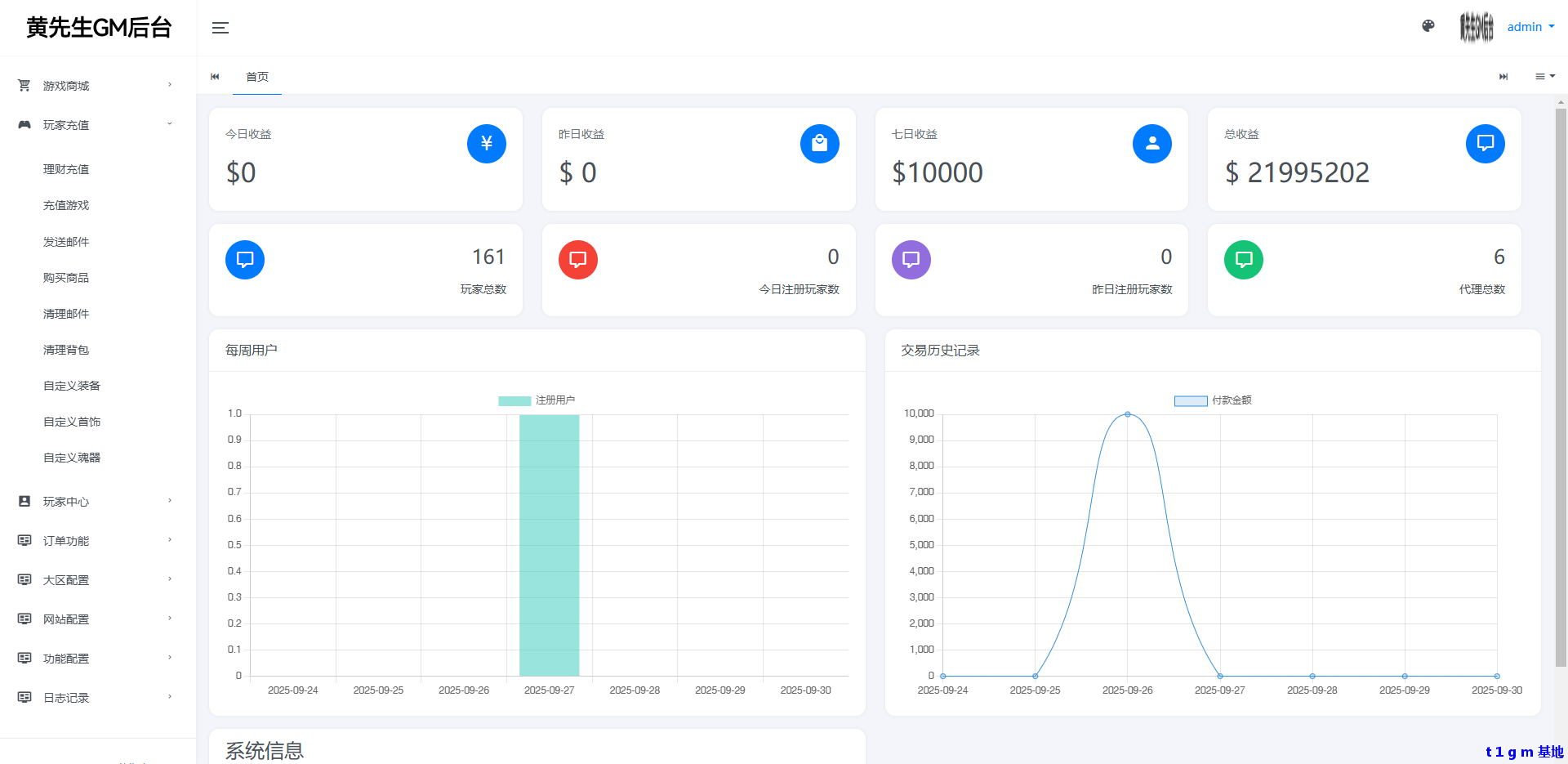Image resolution: width=1568 pixels, height=764 pixels.
Task: Open the tab options list dropdown
Action: pos(1544,77)
